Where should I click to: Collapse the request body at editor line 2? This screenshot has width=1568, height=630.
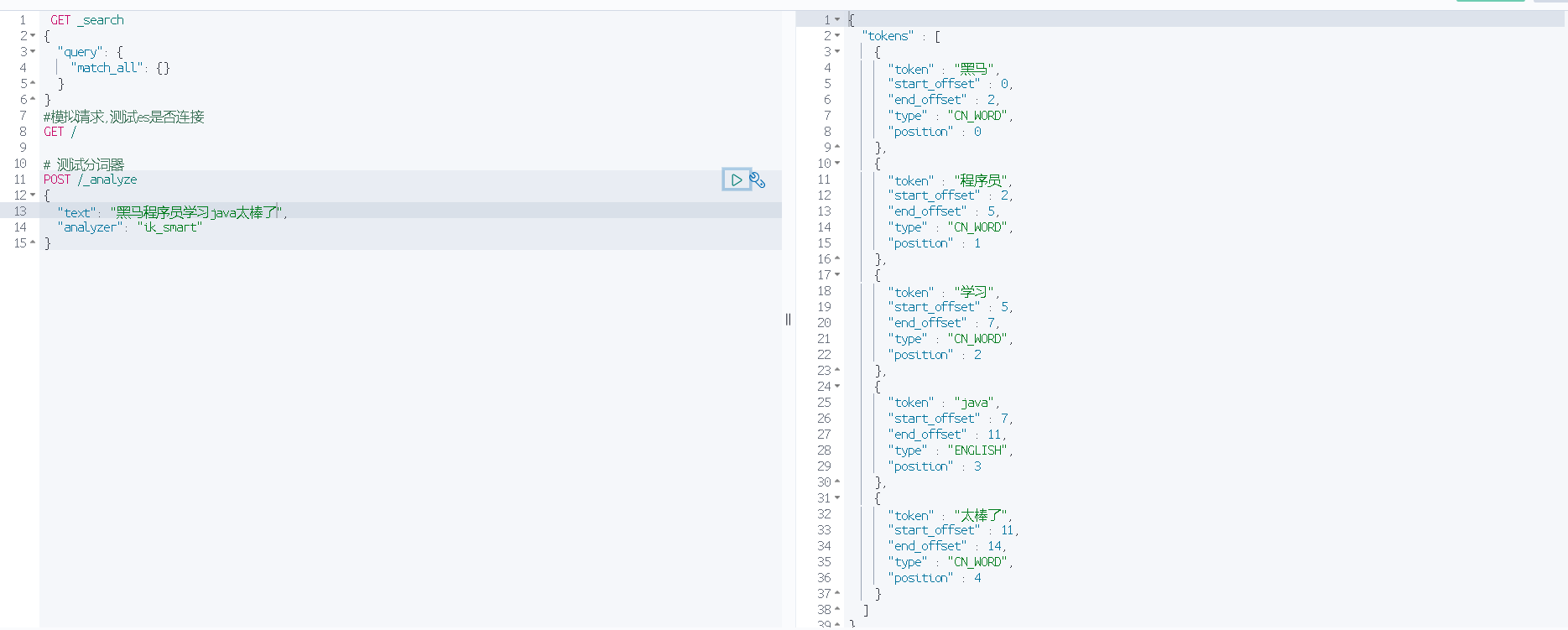click(33, 36)
